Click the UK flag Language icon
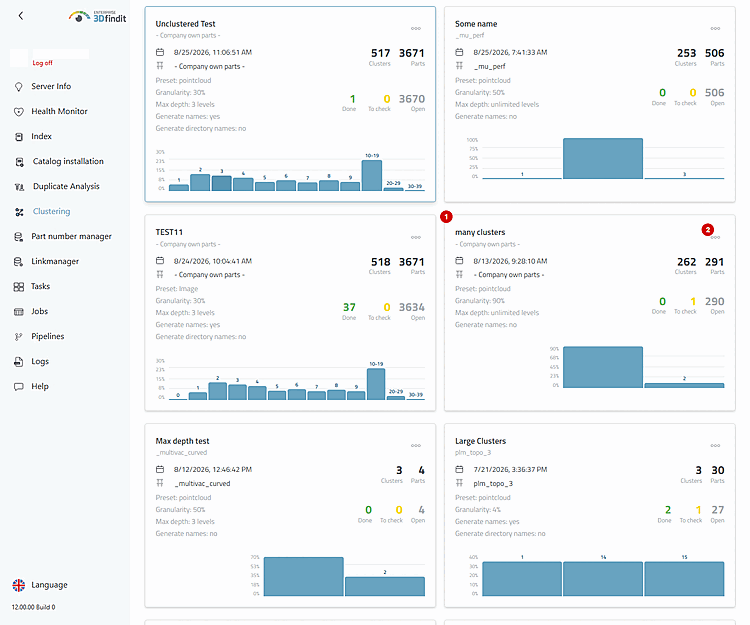Viewport: 750px width, 625px height. pos(19,585)
